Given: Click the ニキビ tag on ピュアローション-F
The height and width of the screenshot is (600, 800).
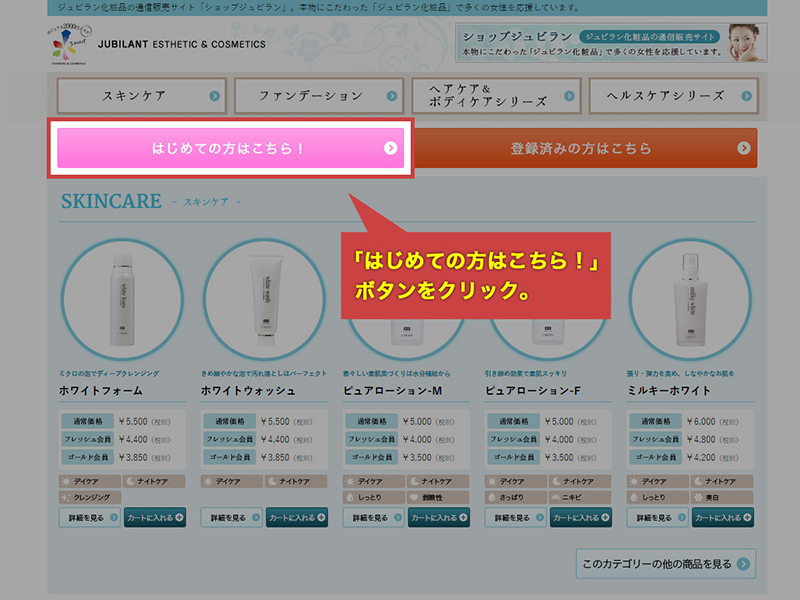Looking at the screenshot, I should point(580,497).
